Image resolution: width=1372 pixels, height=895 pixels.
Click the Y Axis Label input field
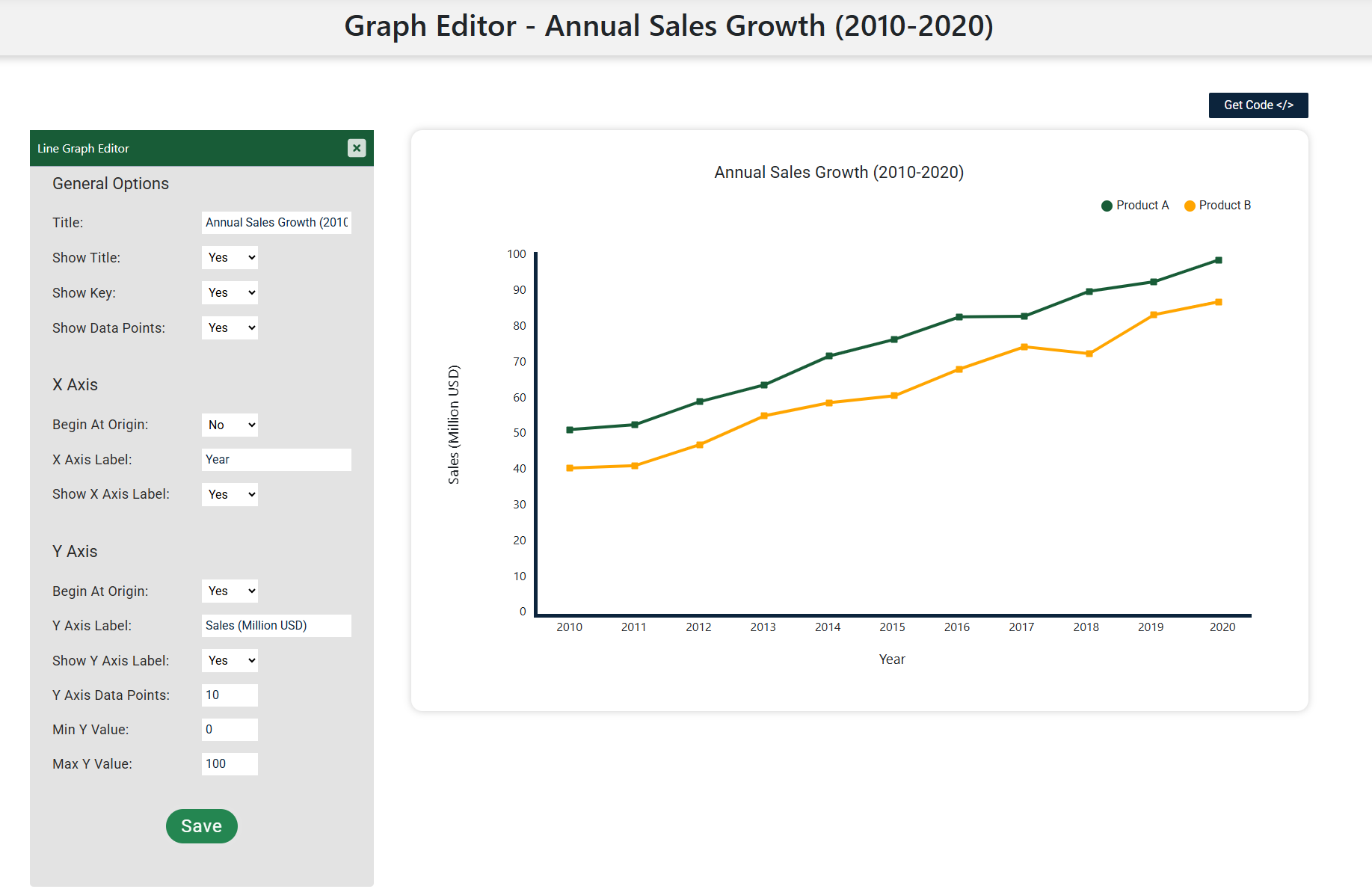[276, 626]
